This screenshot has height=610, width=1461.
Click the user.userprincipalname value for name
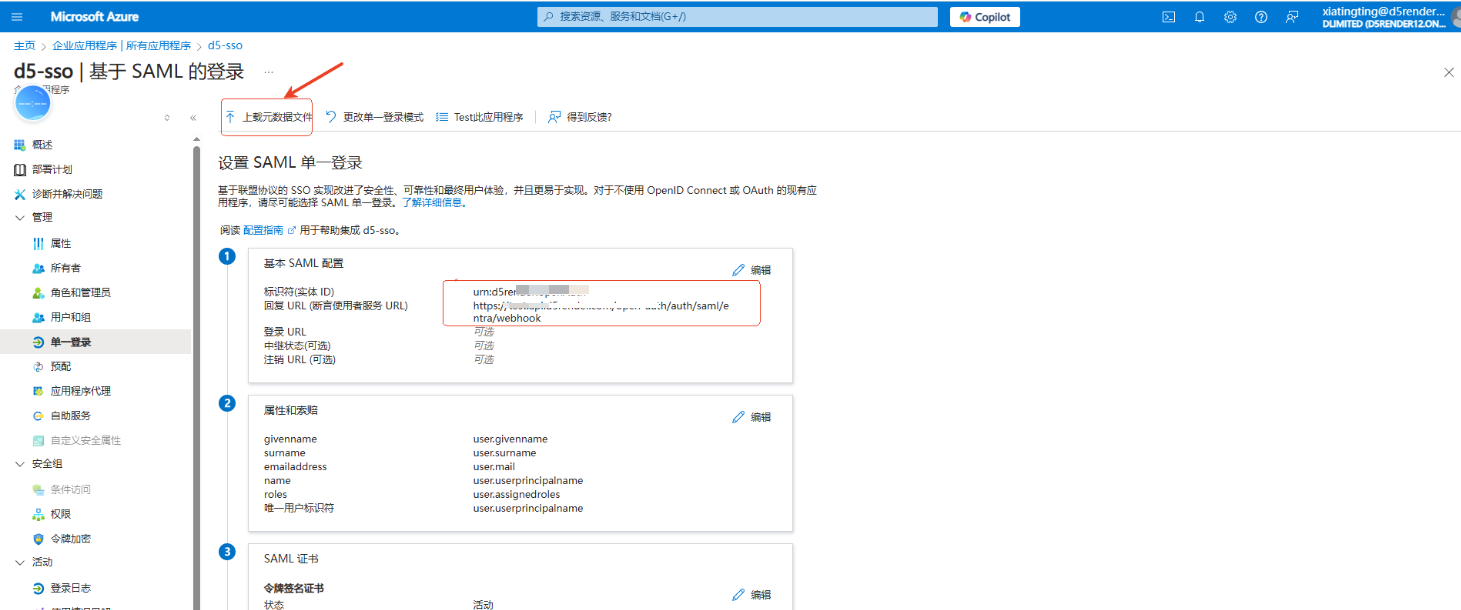(x=528, y=481)
